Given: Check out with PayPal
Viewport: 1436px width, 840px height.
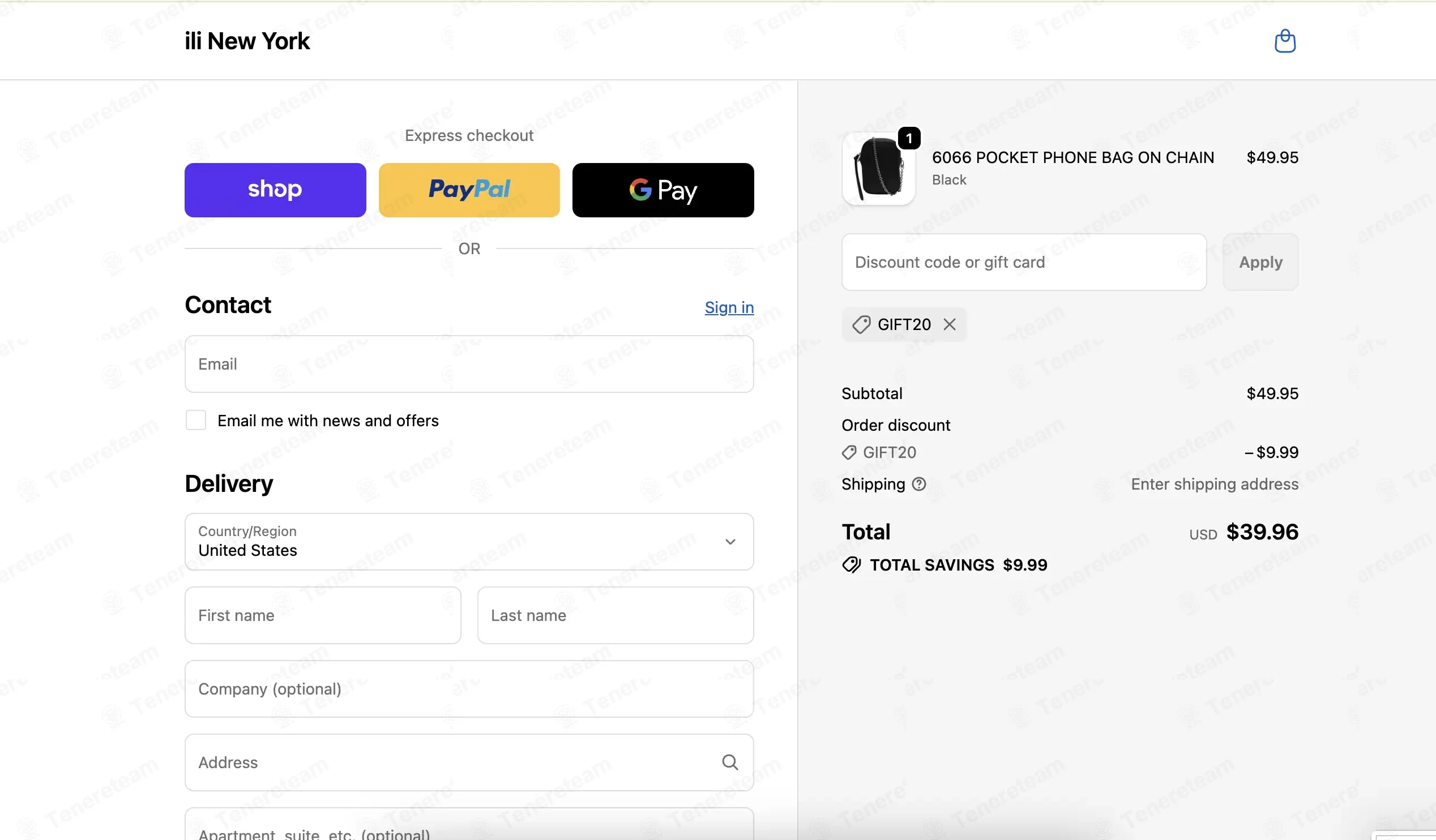Looking at the screenshot, I should point(469,190).
